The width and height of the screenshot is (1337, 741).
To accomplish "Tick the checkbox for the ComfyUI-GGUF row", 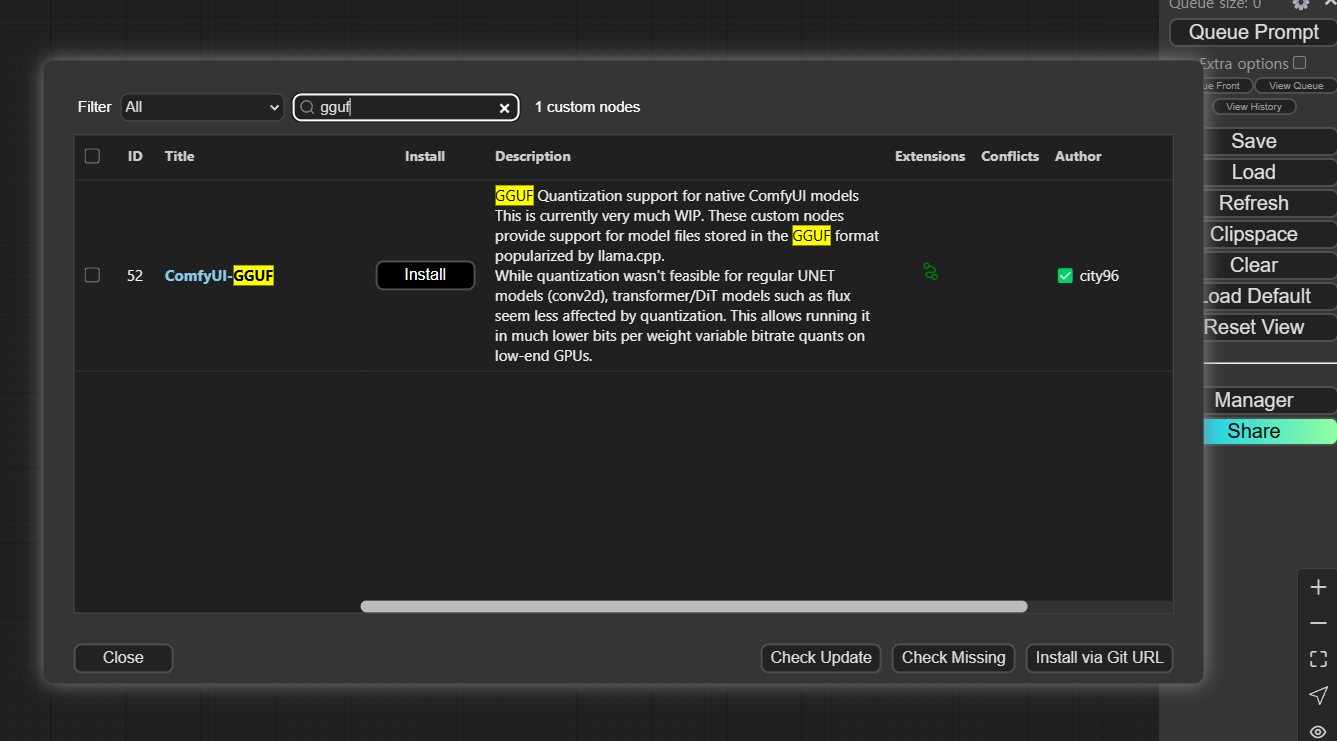I will pyautogui.click(x=92, y=275).
